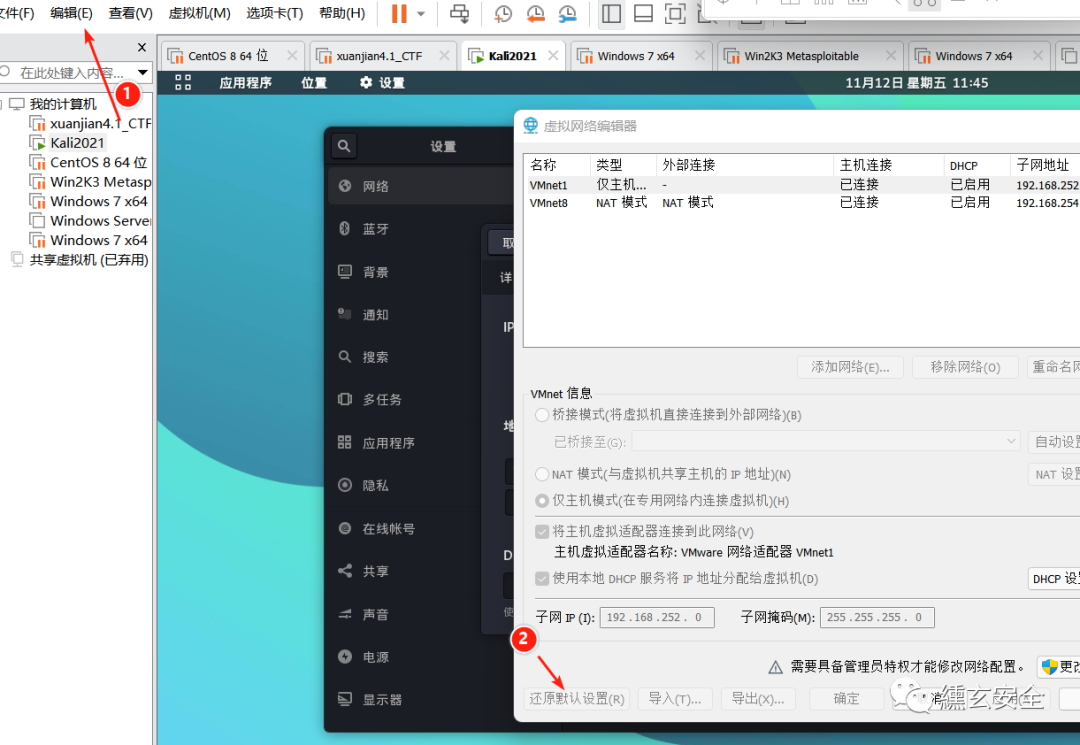Take a snapshot using the clock-plus icon
This screenshot has height=745, width=1080.
(x=503, y=13)
